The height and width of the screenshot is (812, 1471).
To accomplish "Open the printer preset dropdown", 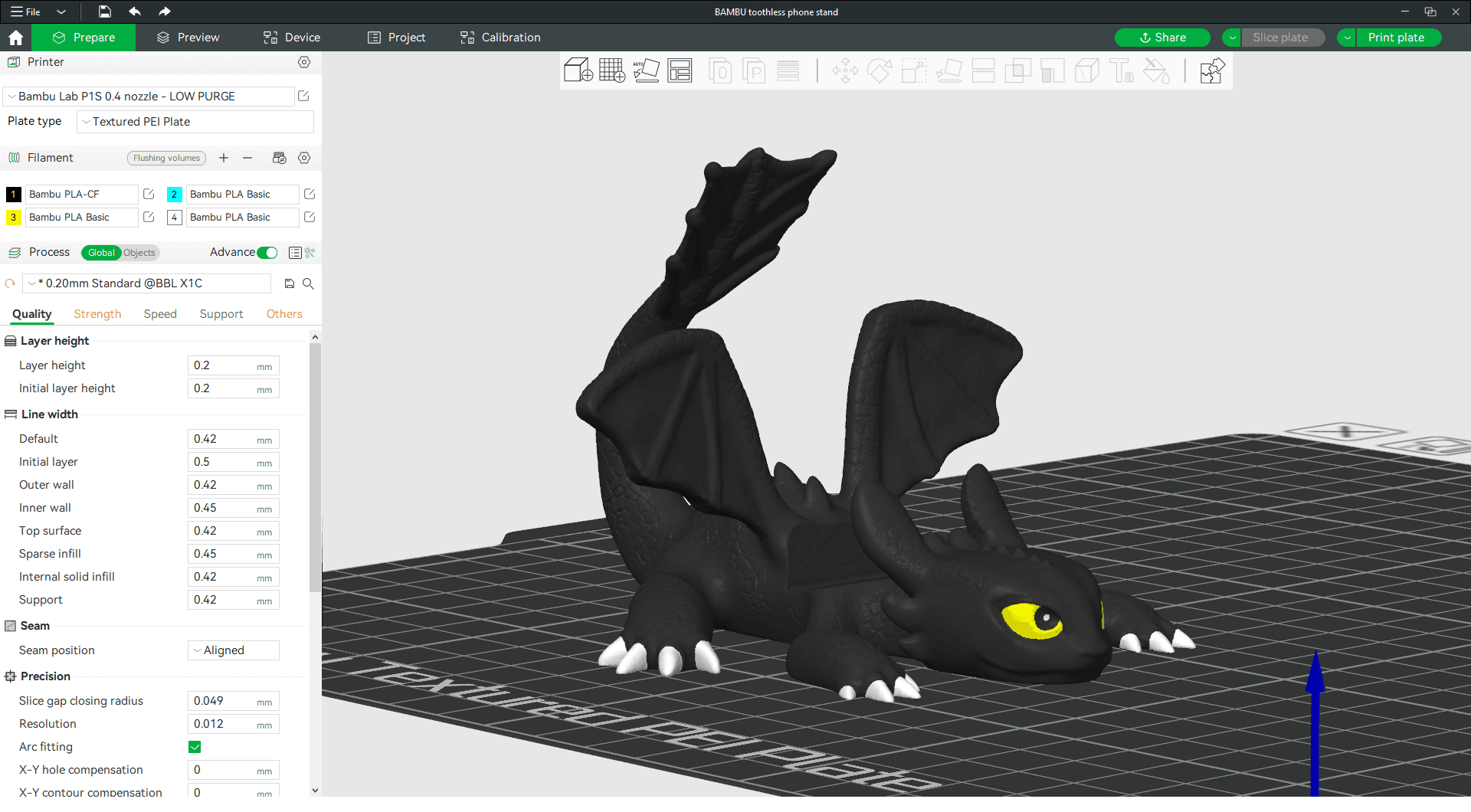I will pyautogui.click(x=149, y=96).
